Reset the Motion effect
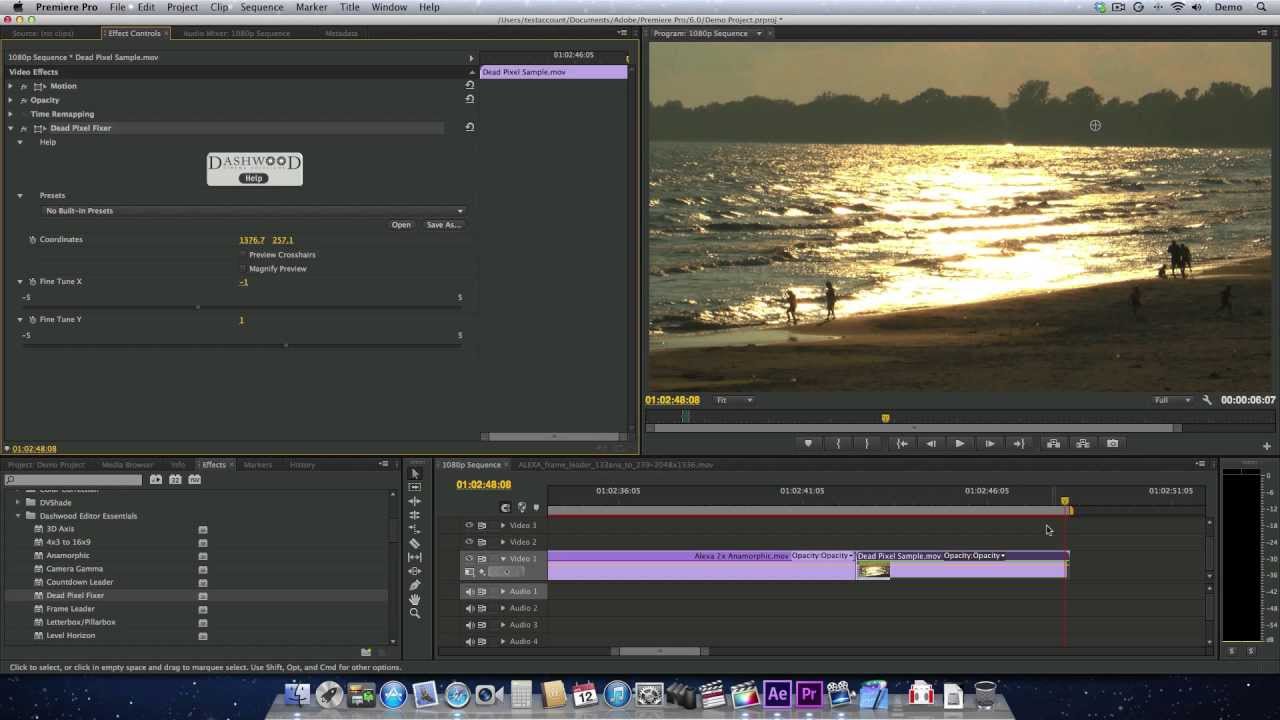The image size is (1280, 720). pos(469,86)
